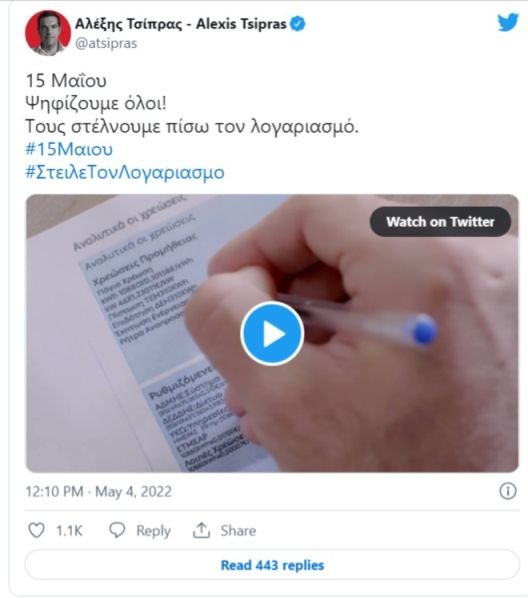Click the Share upload icon
This screenshot has height=598, width=528.
point(201,530)
